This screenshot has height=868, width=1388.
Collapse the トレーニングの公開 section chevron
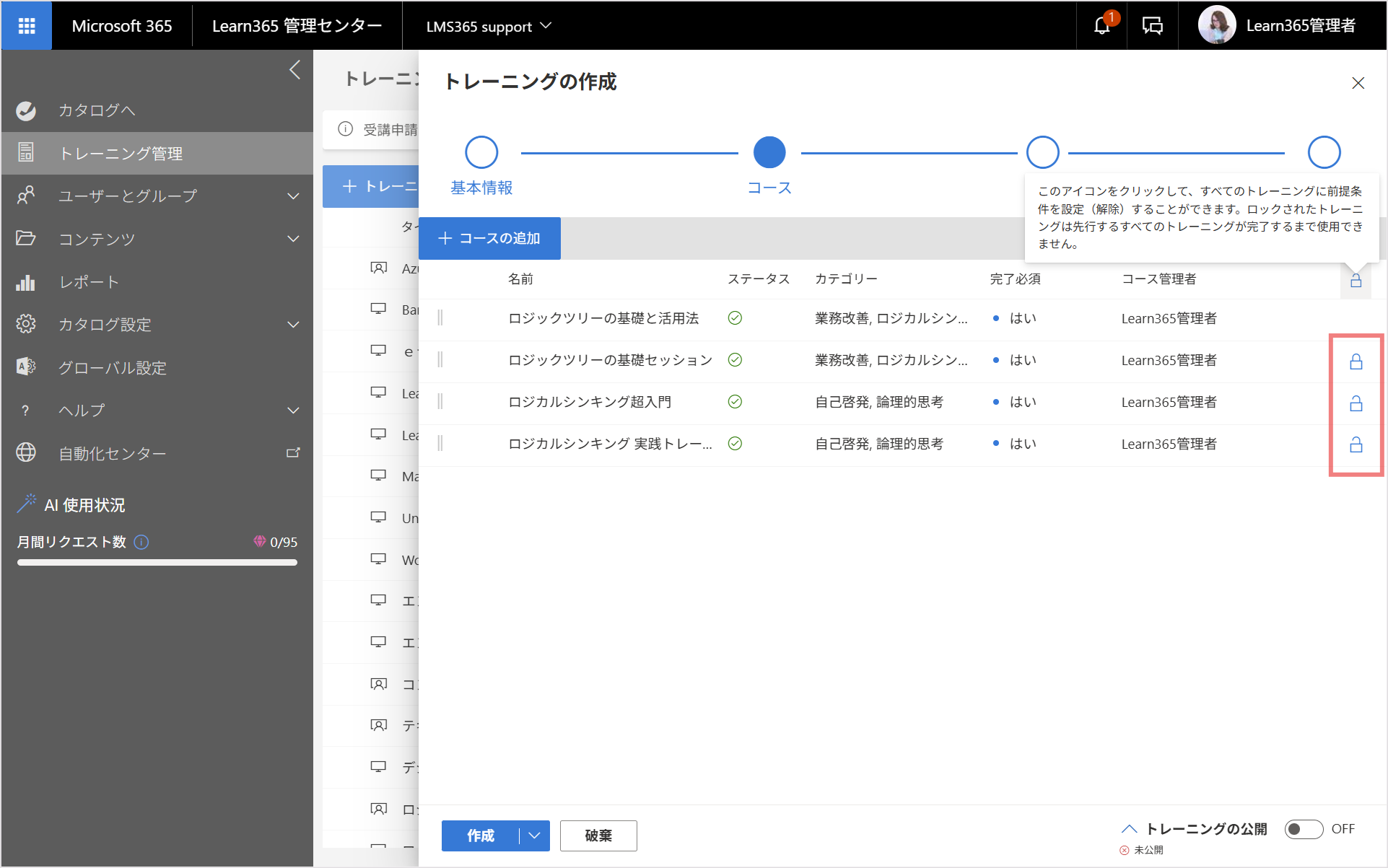[1130, 829]
